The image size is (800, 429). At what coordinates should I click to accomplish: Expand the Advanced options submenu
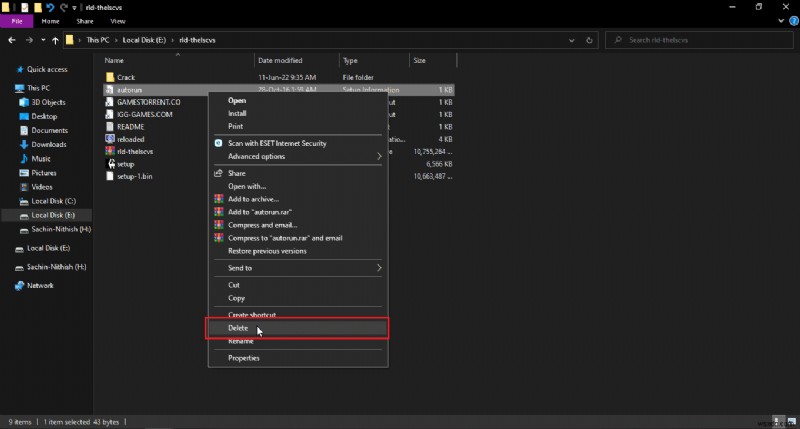[x=298, y=157]
